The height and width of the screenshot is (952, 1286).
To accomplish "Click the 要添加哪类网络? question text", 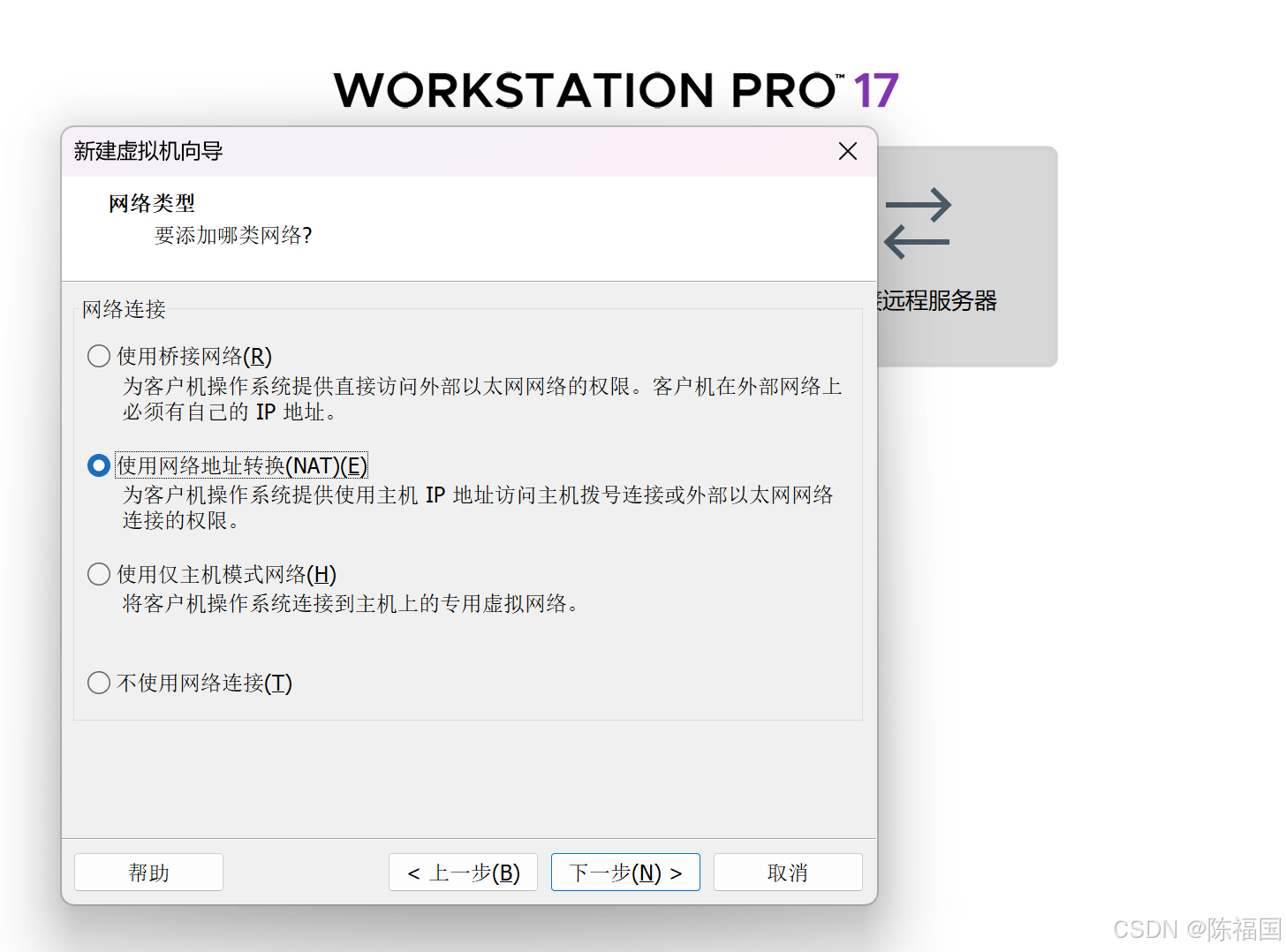I will pos(233,235).
